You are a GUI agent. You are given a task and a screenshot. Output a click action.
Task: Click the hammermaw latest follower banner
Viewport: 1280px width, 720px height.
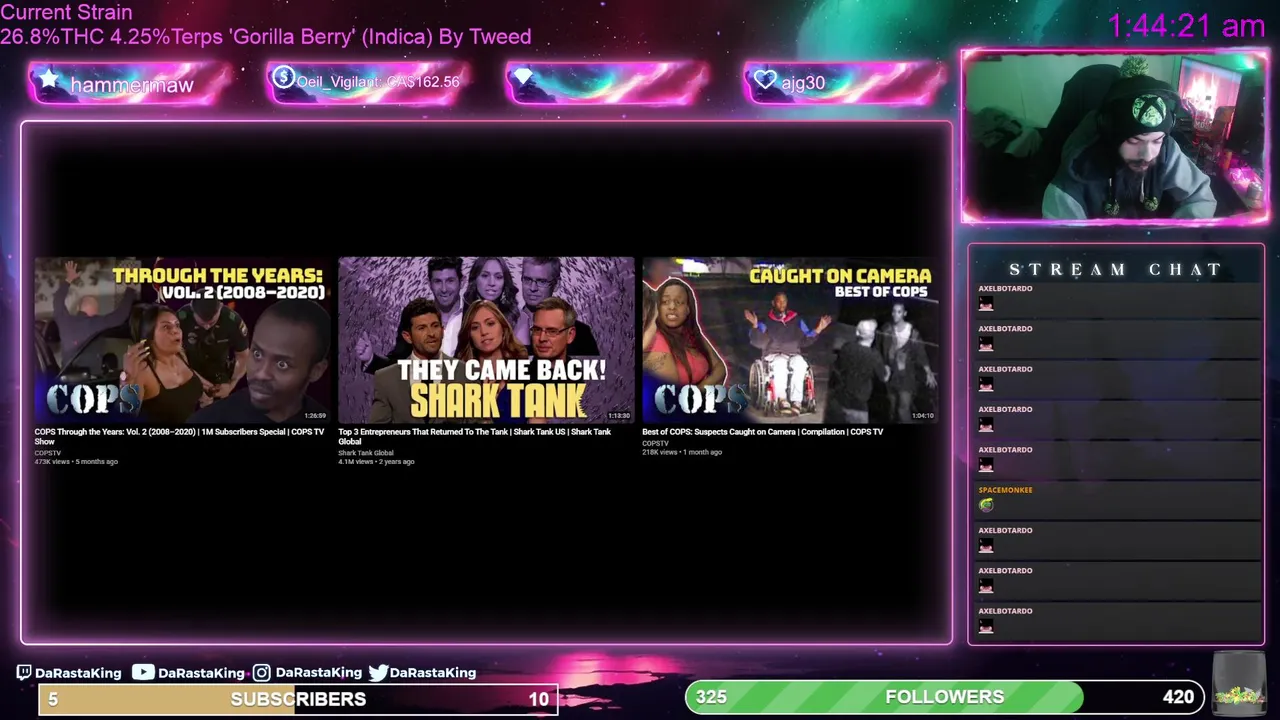tap(130, 83)
